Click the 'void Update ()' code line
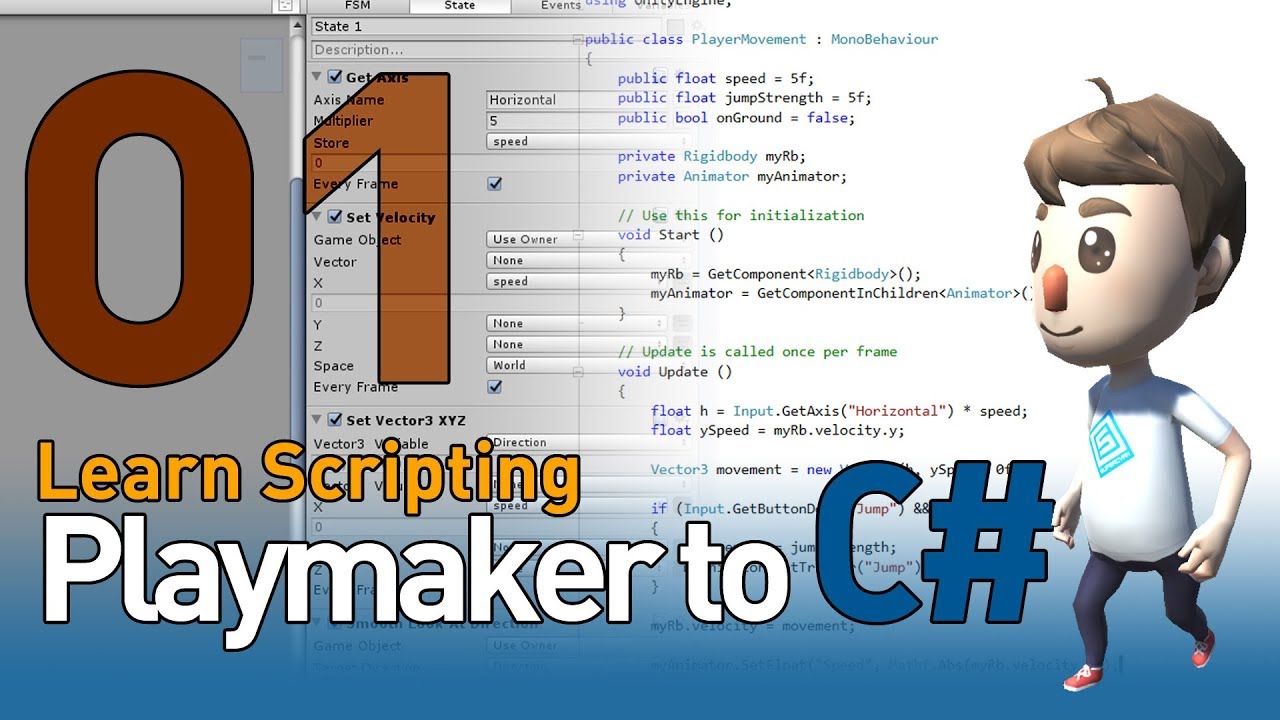The width and height of the screenshot is (1280, 720). pos(675,372)
